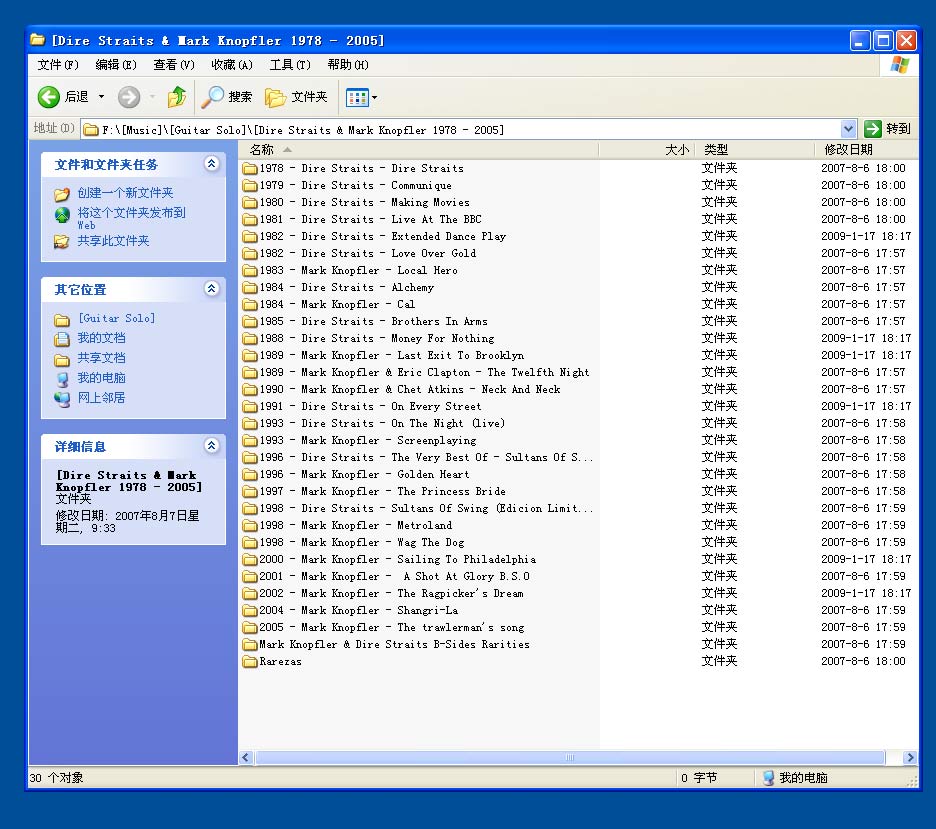The image size is (936, 829).
Task: Click the green Go (转到) arrow
Action: coord(873,128)
